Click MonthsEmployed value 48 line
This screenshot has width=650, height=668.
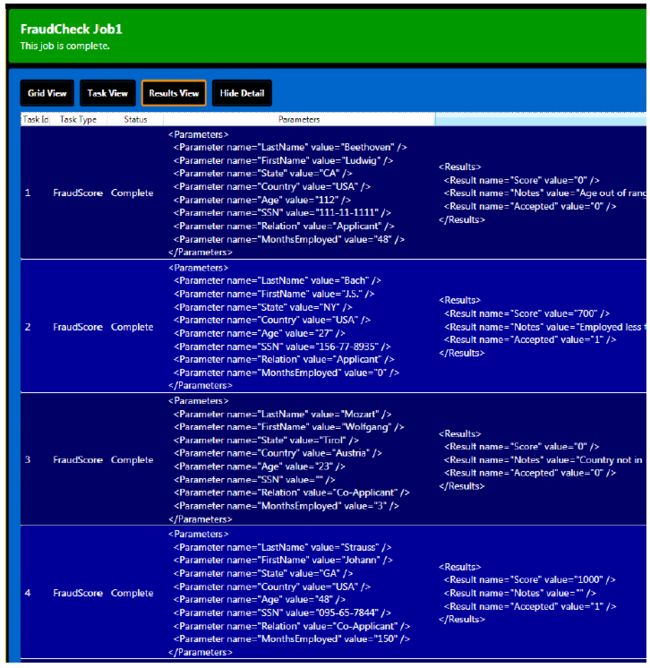tap(289, 239)
